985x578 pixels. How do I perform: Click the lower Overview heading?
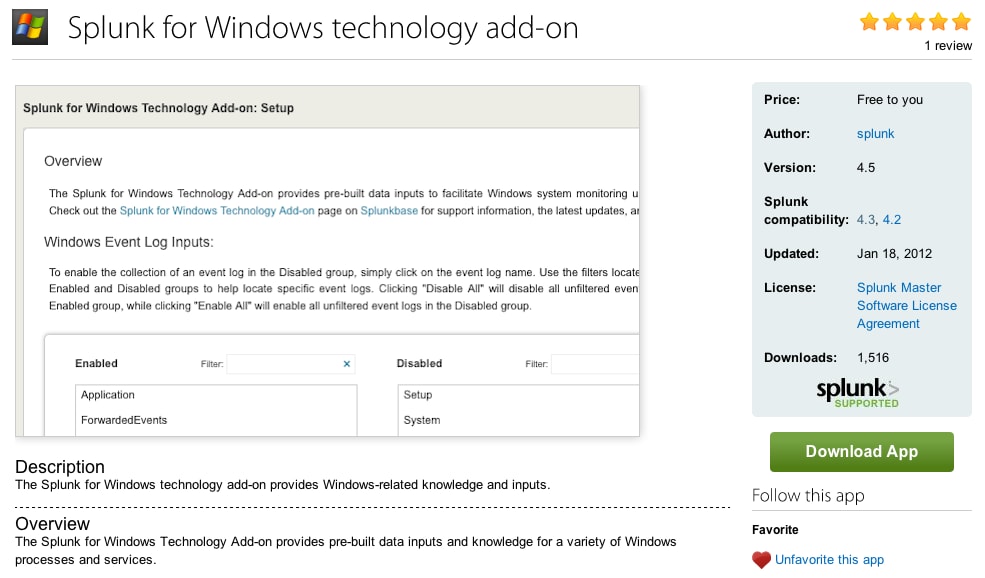click(52, 524)
